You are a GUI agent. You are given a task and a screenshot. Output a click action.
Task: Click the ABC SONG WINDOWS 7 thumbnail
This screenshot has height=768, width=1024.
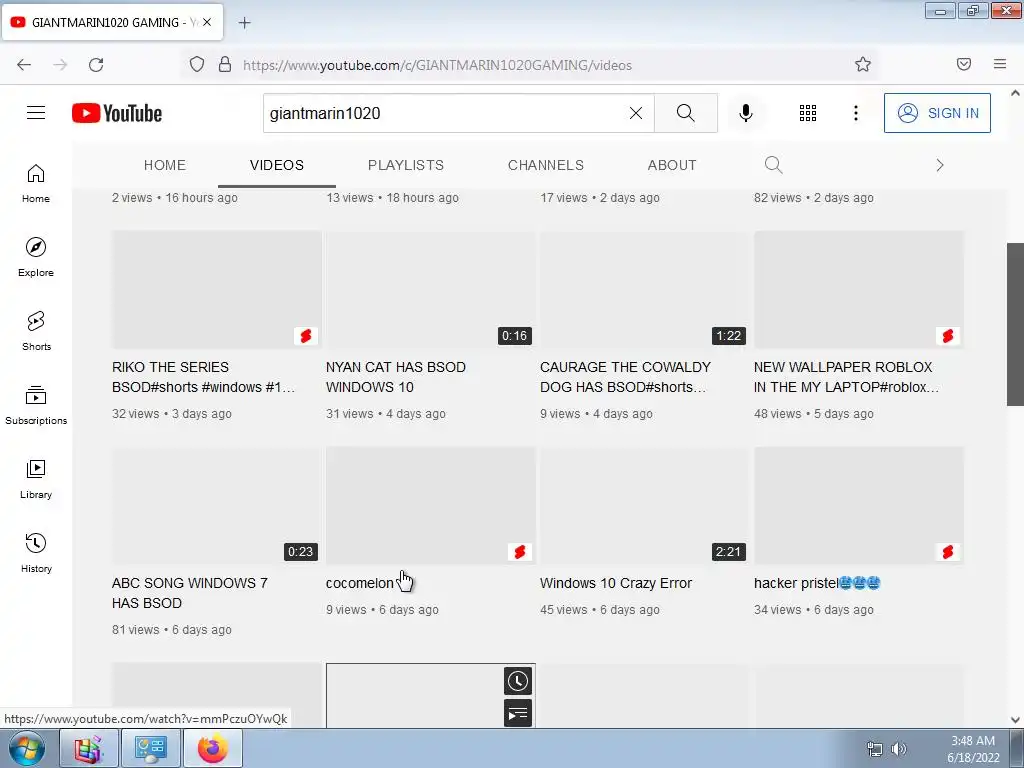point(217,506)
